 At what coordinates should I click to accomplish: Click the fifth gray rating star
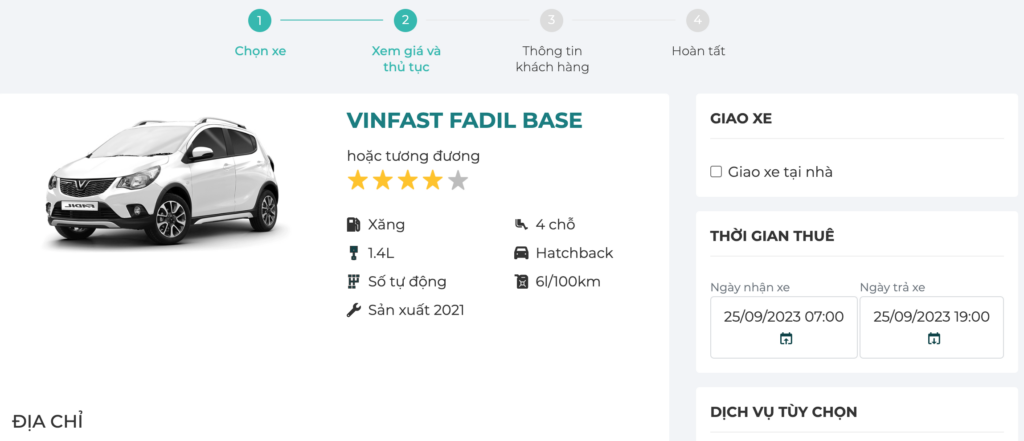(x=458, y=181)
